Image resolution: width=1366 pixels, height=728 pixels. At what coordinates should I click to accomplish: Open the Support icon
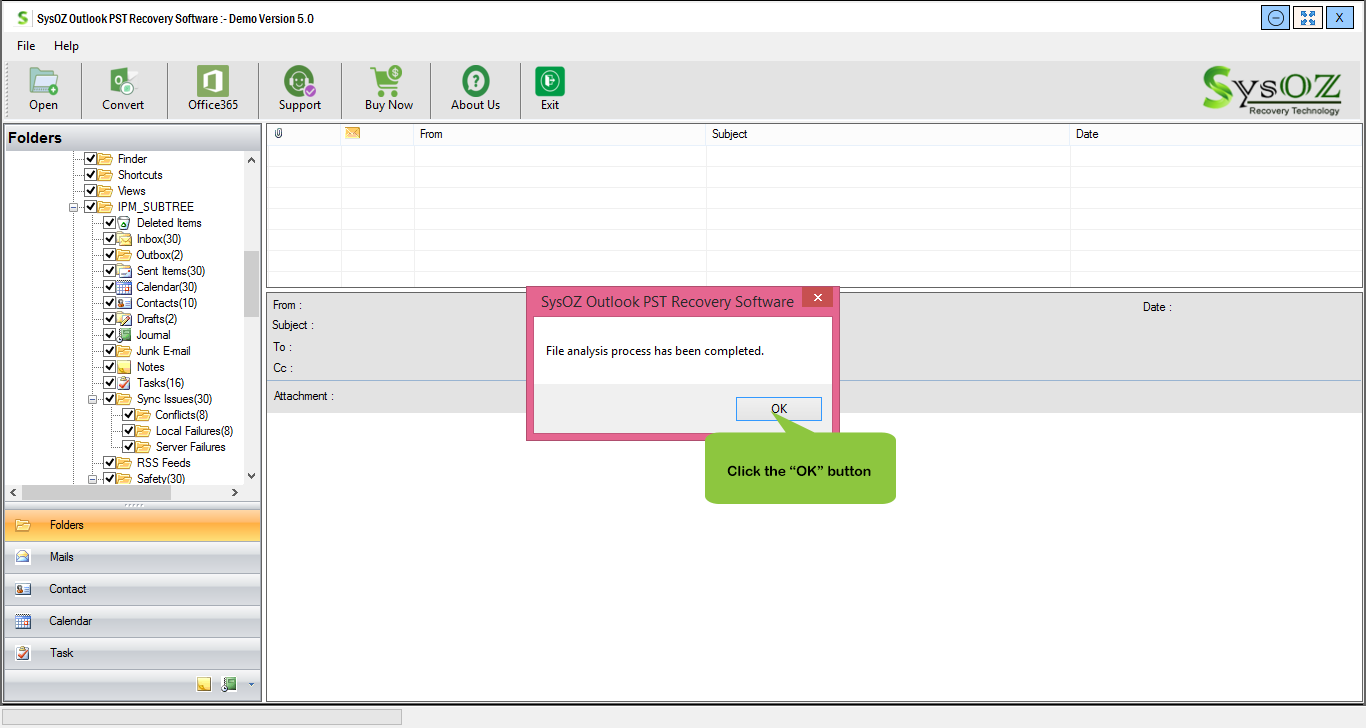300,81
